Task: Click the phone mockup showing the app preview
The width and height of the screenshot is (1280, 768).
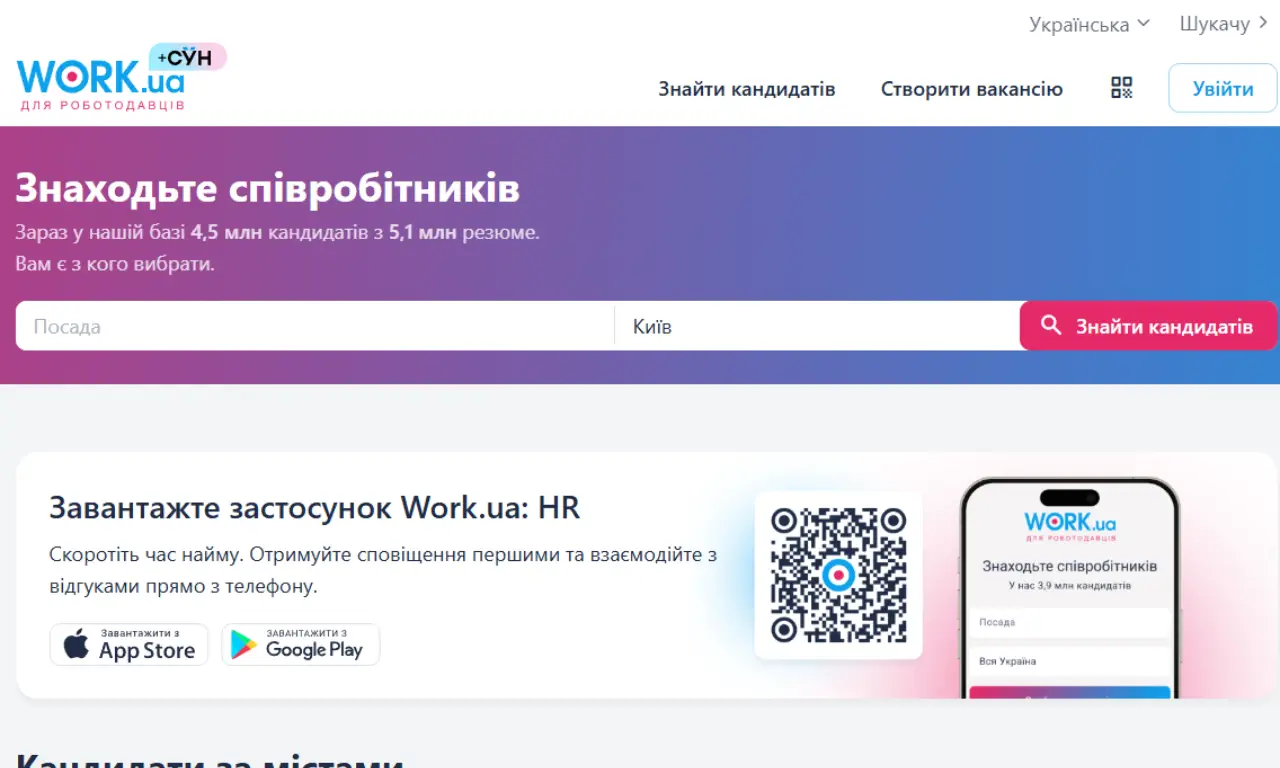Action: pos(1070,590)
